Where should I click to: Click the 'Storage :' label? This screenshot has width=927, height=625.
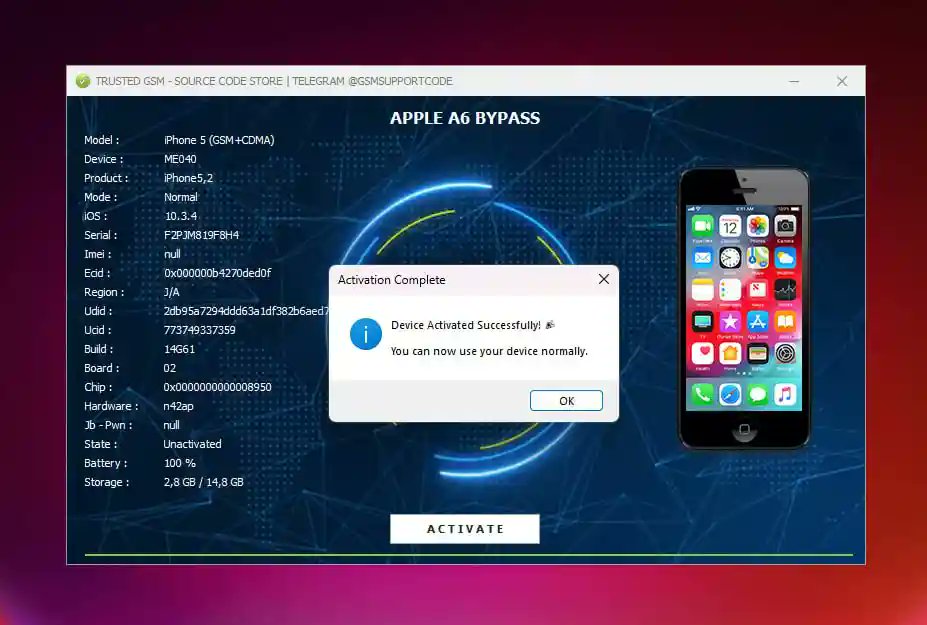point(106,482)
